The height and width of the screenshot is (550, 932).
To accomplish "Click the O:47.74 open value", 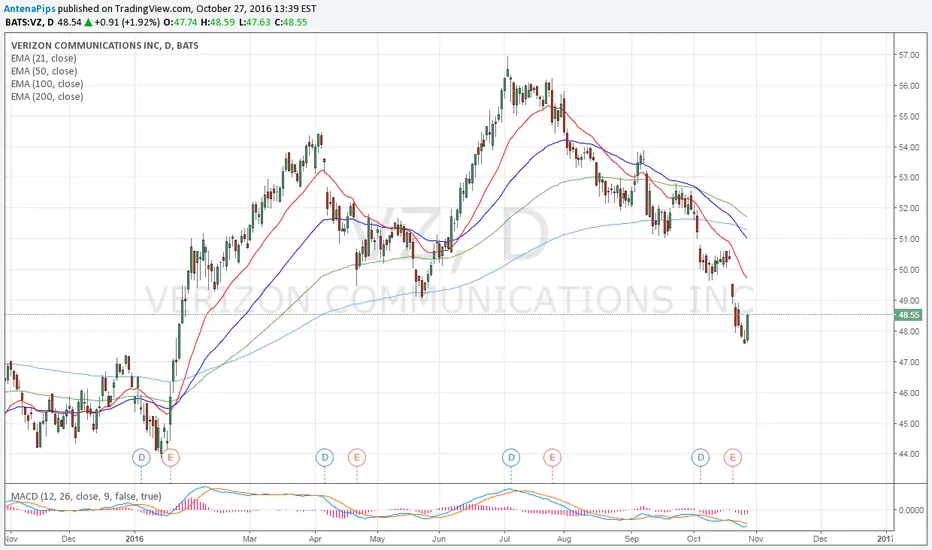I will 181,23.
